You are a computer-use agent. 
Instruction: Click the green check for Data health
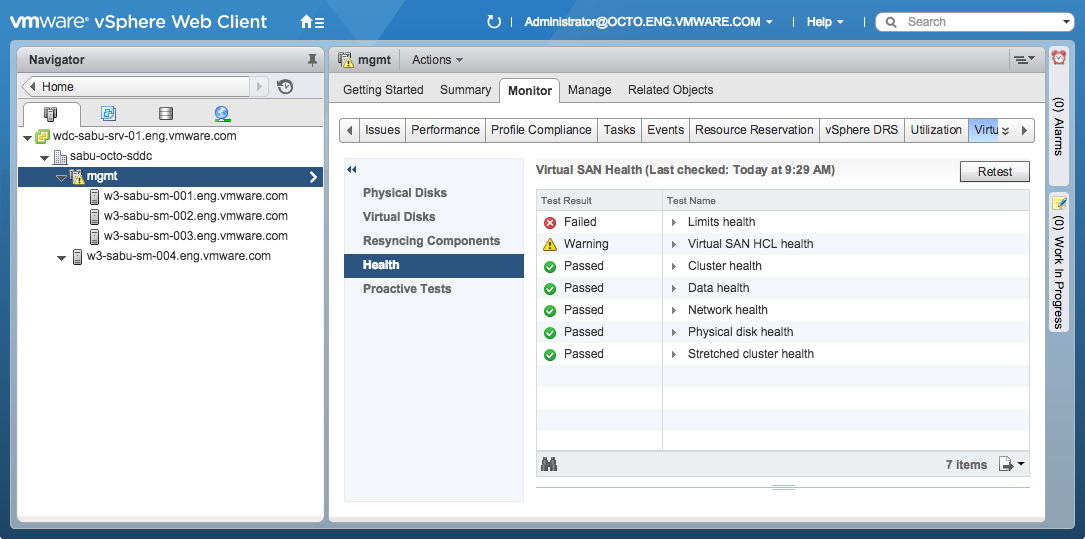[550, 289]
